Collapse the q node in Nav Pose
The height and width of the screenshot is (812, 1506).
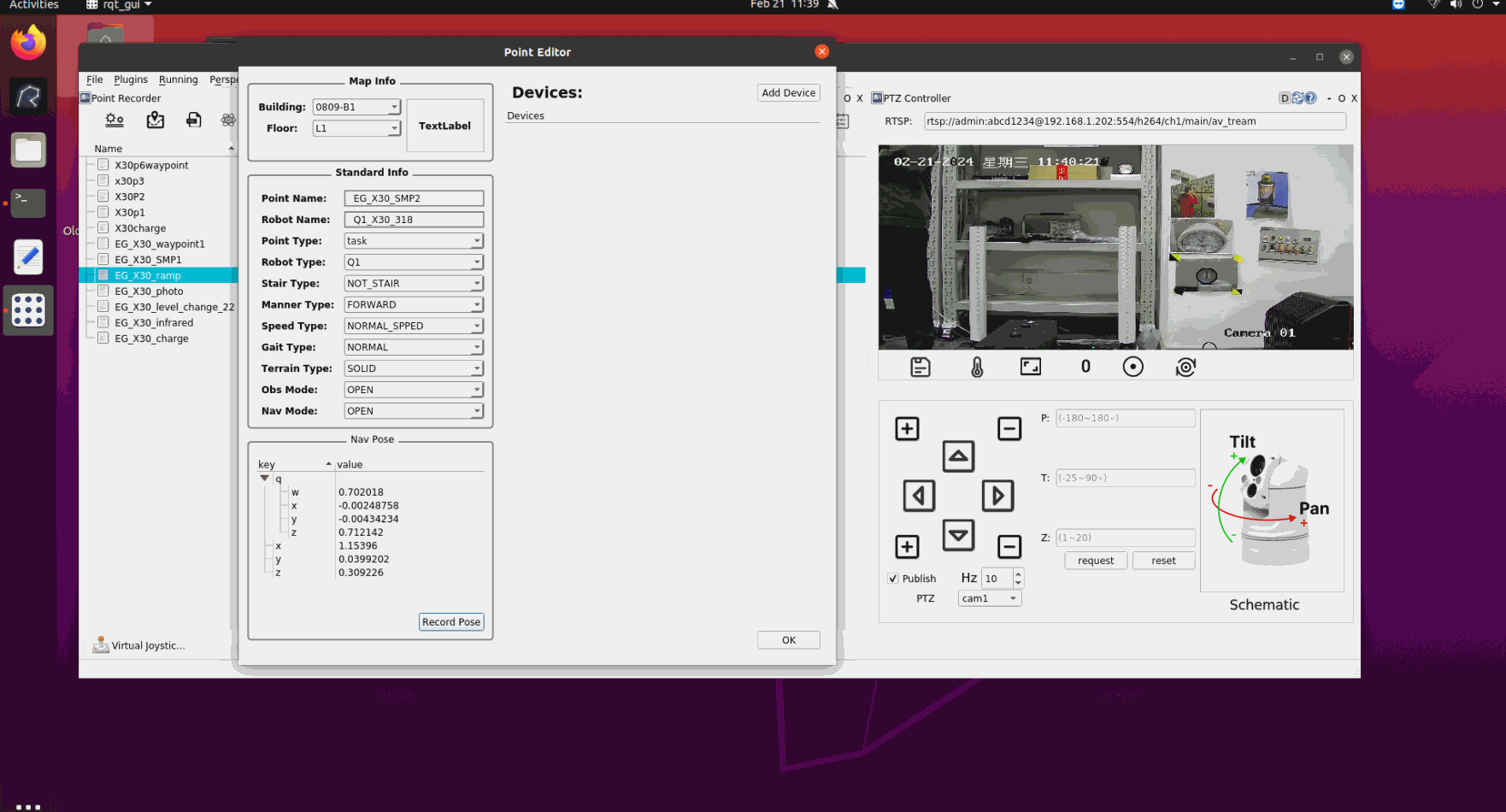(x=265, y=479)
